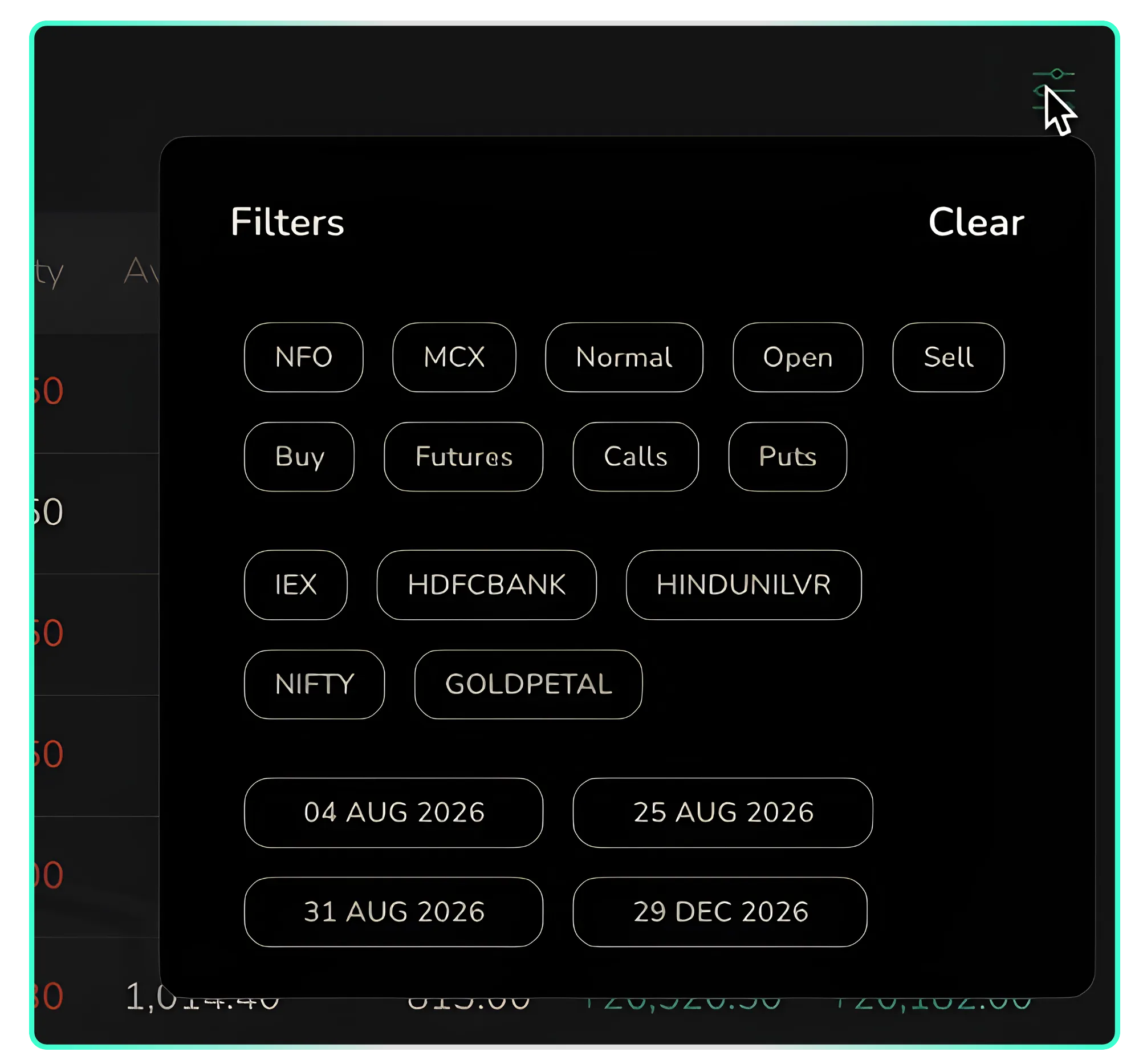Select the 31 AUG 2026 expiry
This screenshot has height=1064, width=1139.
tap(393, 912)
